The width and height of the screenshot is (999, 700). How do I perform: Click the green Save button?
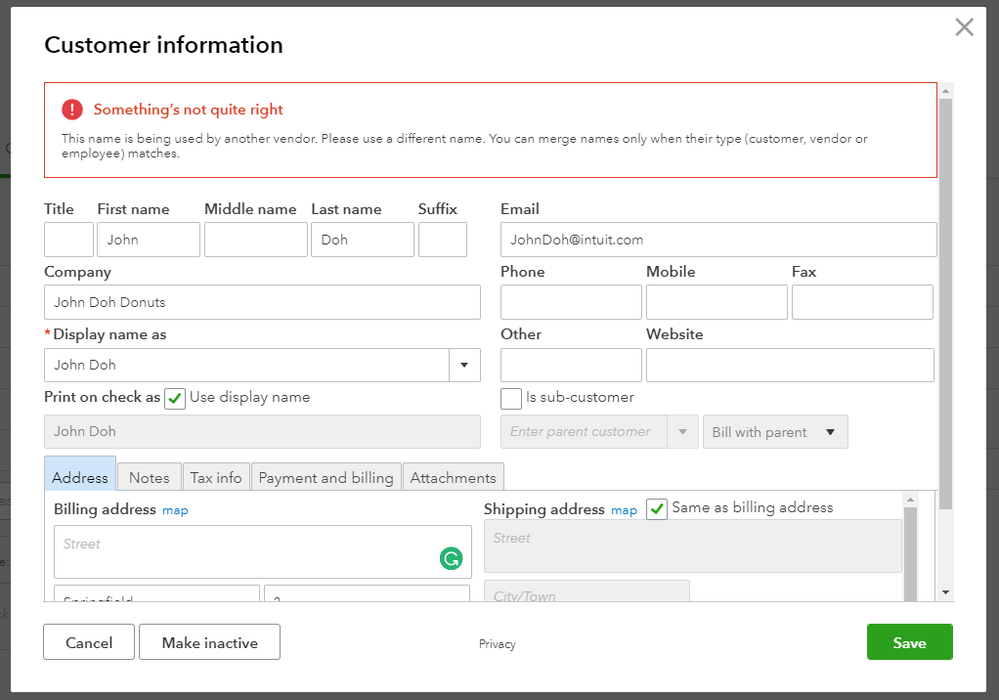click(909, 643)
